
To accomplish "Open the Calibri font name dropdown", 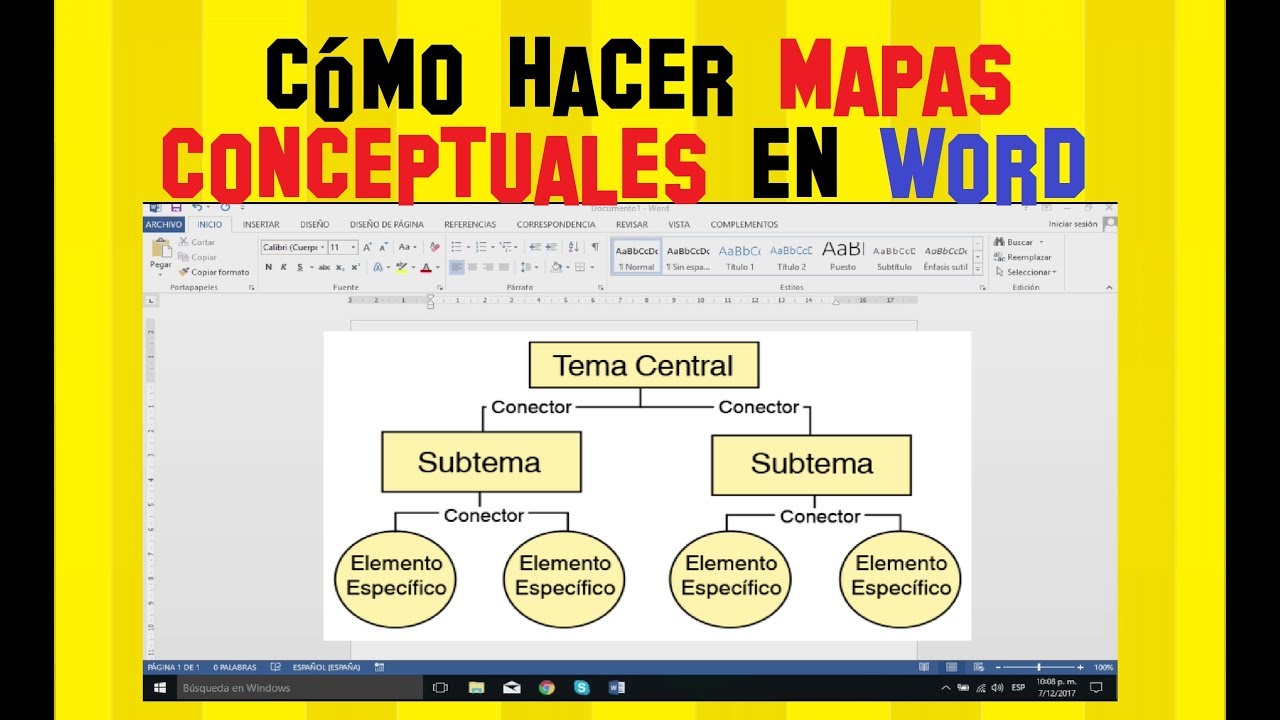I will tap(322, 247).
